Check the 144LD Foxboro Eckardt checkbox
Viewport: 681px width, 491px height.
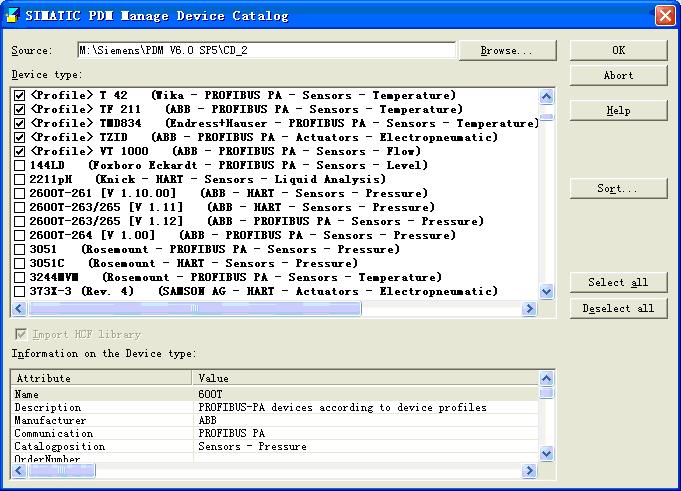point(20,165)
